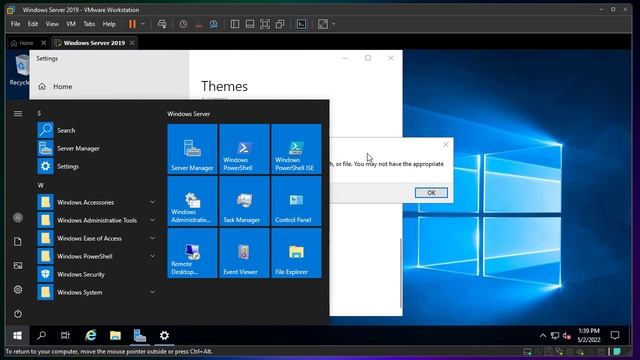The width and height of the screenshot is (640, 360).
Task: Open the Task Manager tile
Action: [x=244, y=201]
